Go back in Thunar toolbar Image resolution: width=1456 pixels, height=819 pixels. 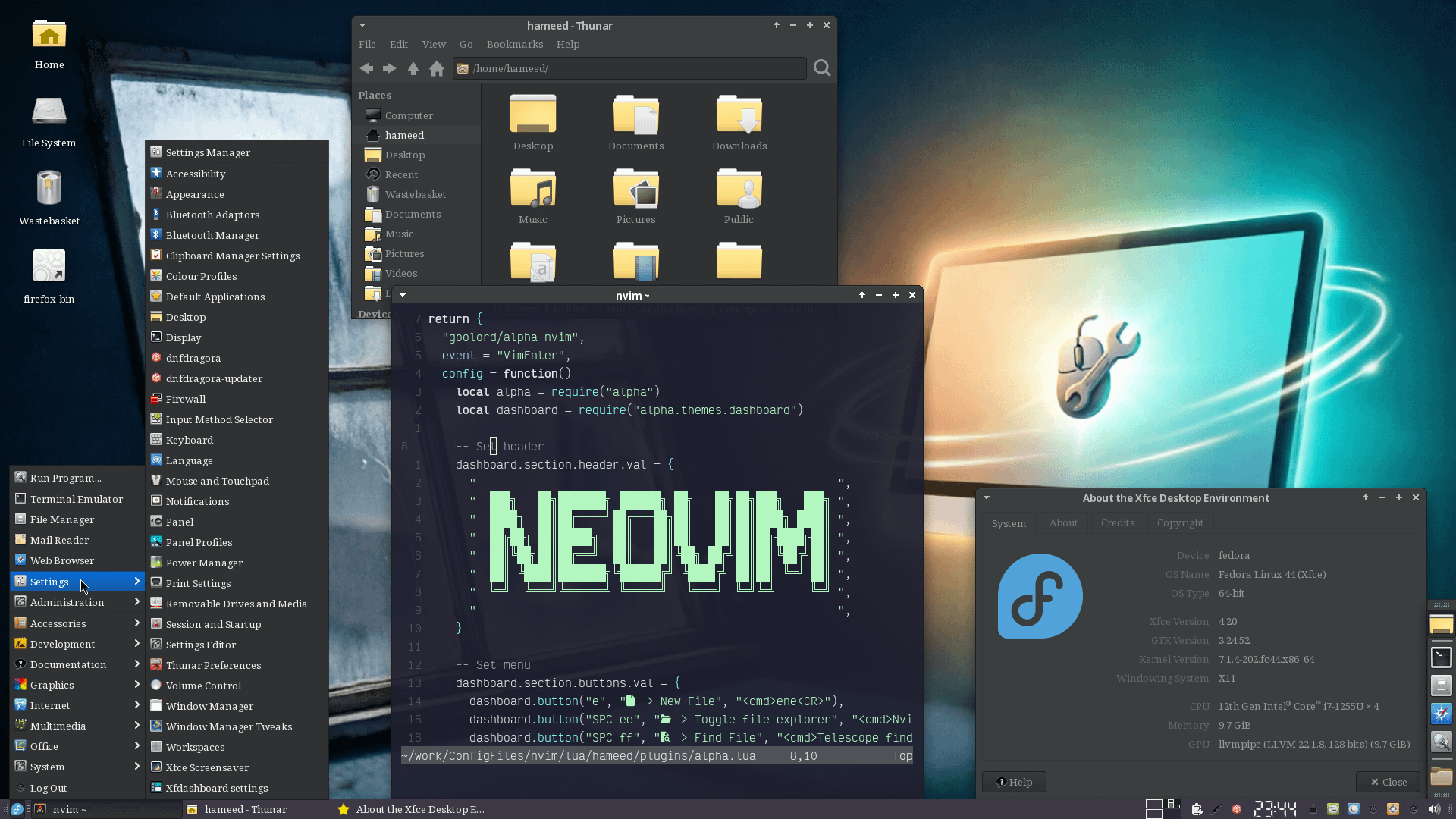(367, 68)
